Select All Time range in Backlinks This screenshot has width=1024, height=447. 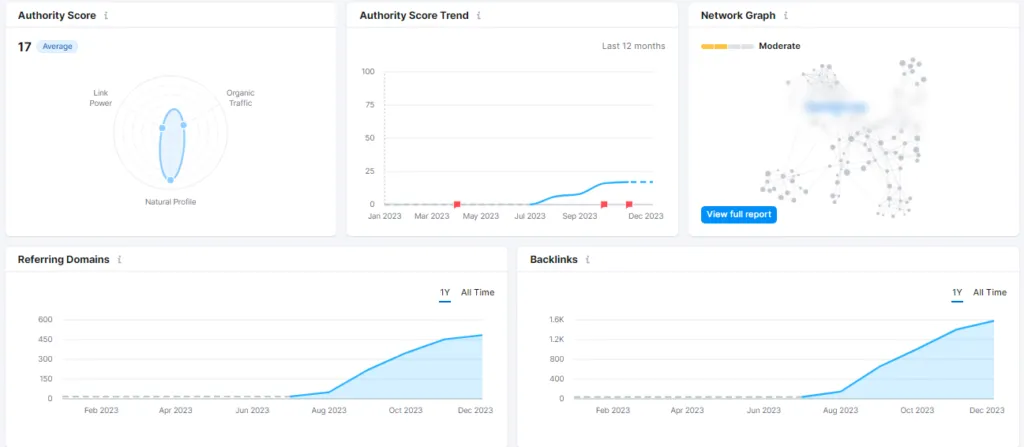pos(989,293)
